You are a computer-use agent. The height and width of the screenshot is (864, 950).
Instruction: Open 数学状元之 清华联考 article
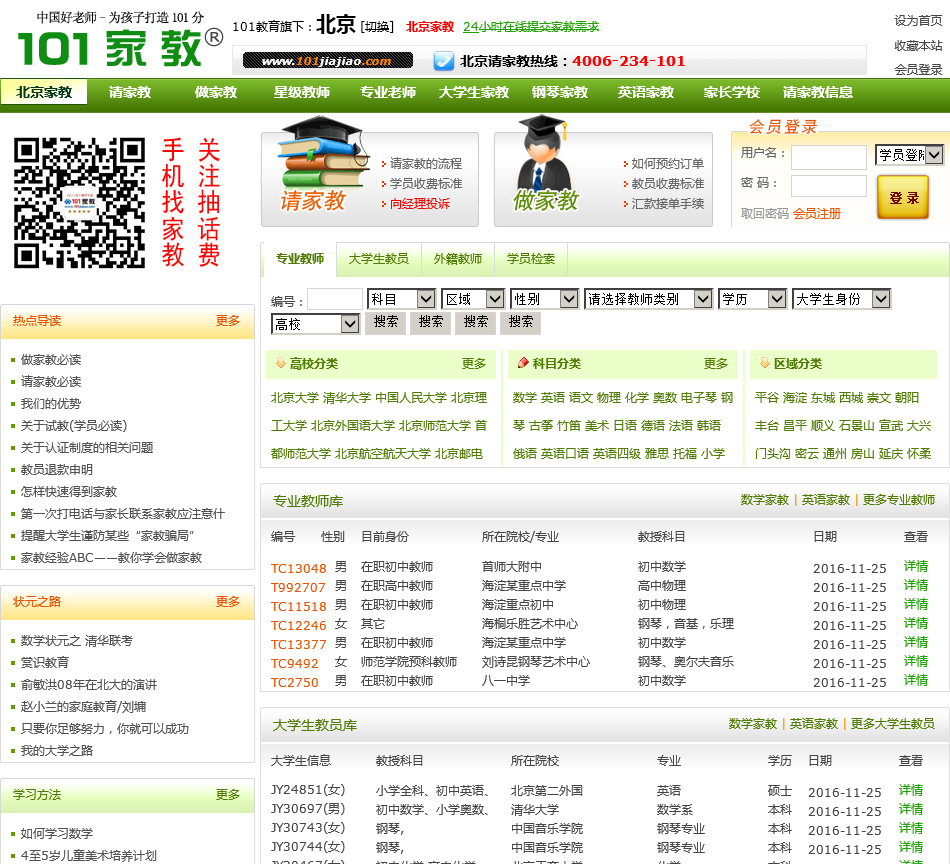point(76,641)
